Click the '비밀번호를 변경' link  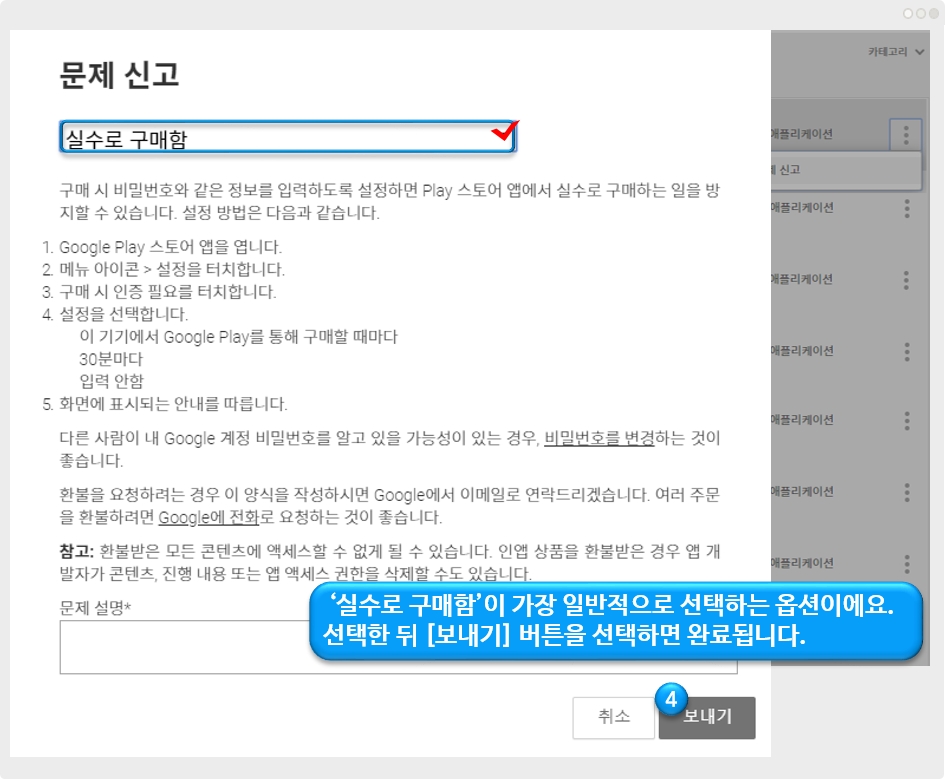(599, 439)
